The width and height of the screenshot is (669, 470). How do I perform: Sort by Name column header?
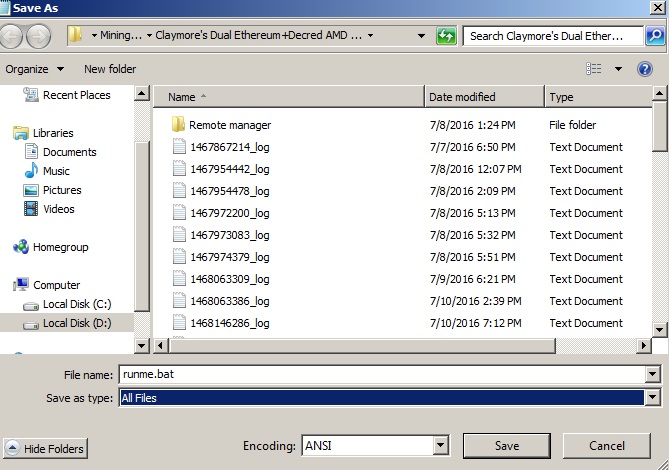coord(288,97)
